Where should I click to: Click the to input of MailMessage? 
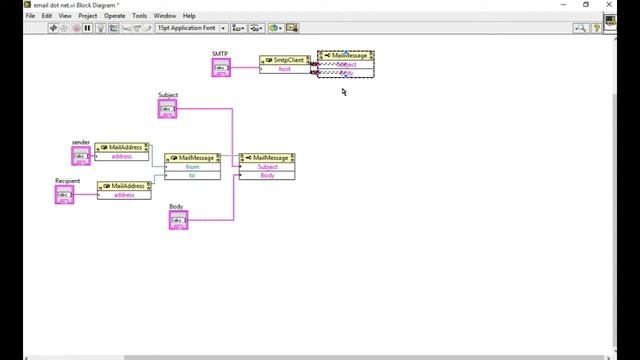(x=193, y=176)
